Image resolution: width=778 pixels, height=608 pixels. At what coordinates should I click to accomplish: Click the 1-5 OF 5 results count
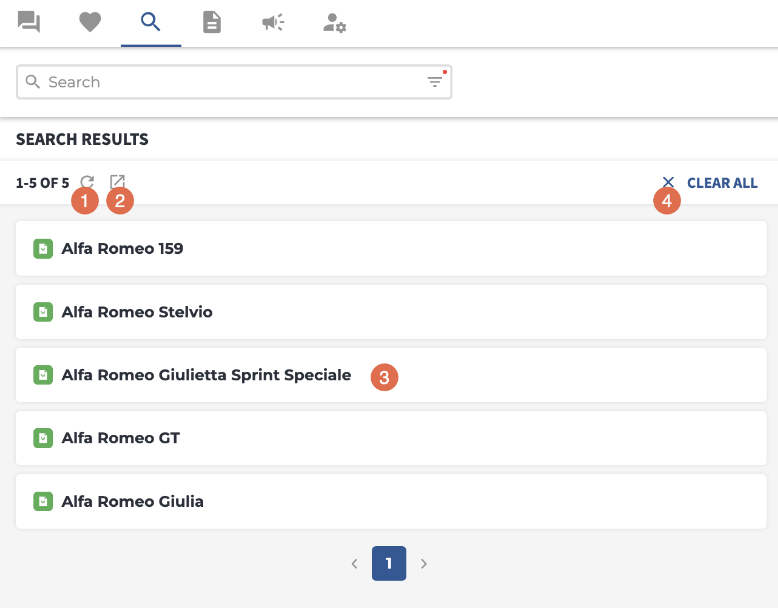pyautogui.click(x=43, y=183)
